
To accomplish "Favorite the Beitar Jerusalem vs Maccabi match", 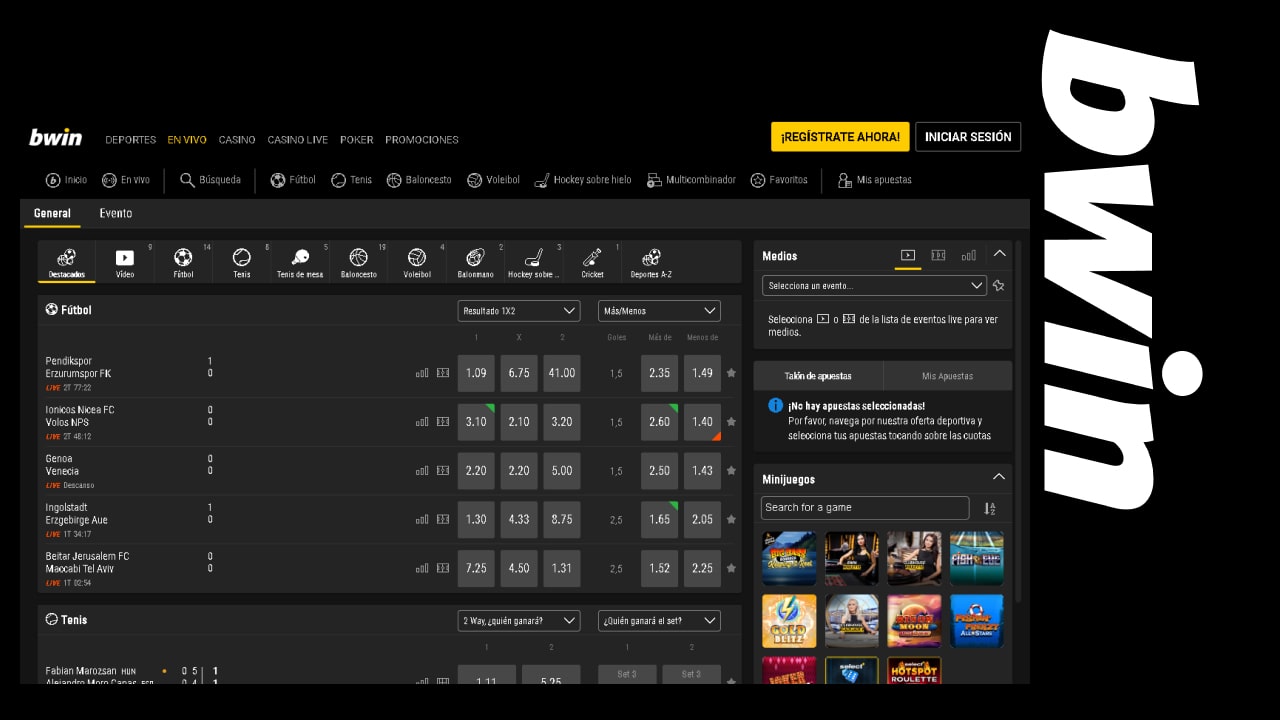I will tap(731, 569).
